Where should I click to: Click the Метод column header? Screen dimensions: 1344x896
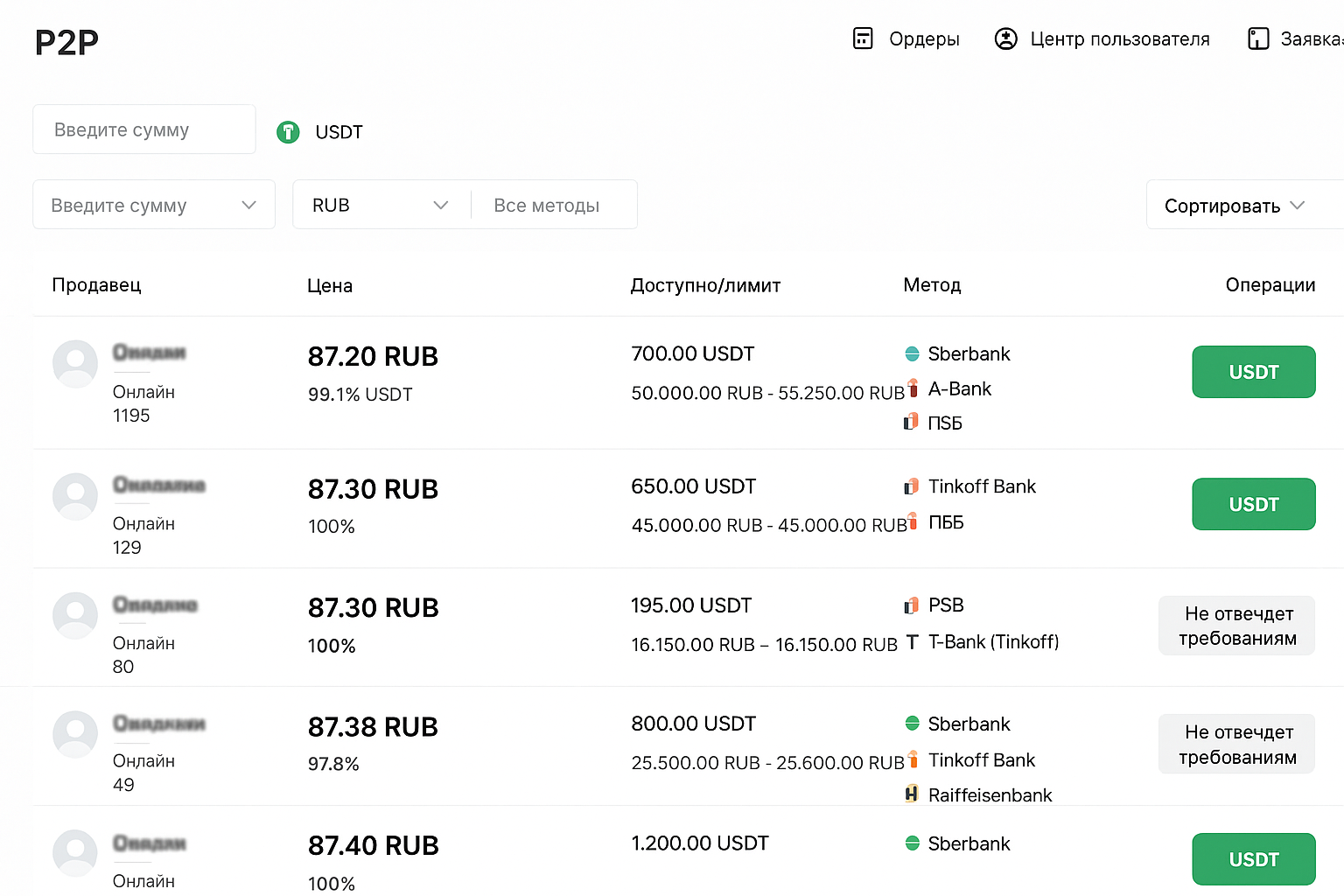[x=932, y=285]
